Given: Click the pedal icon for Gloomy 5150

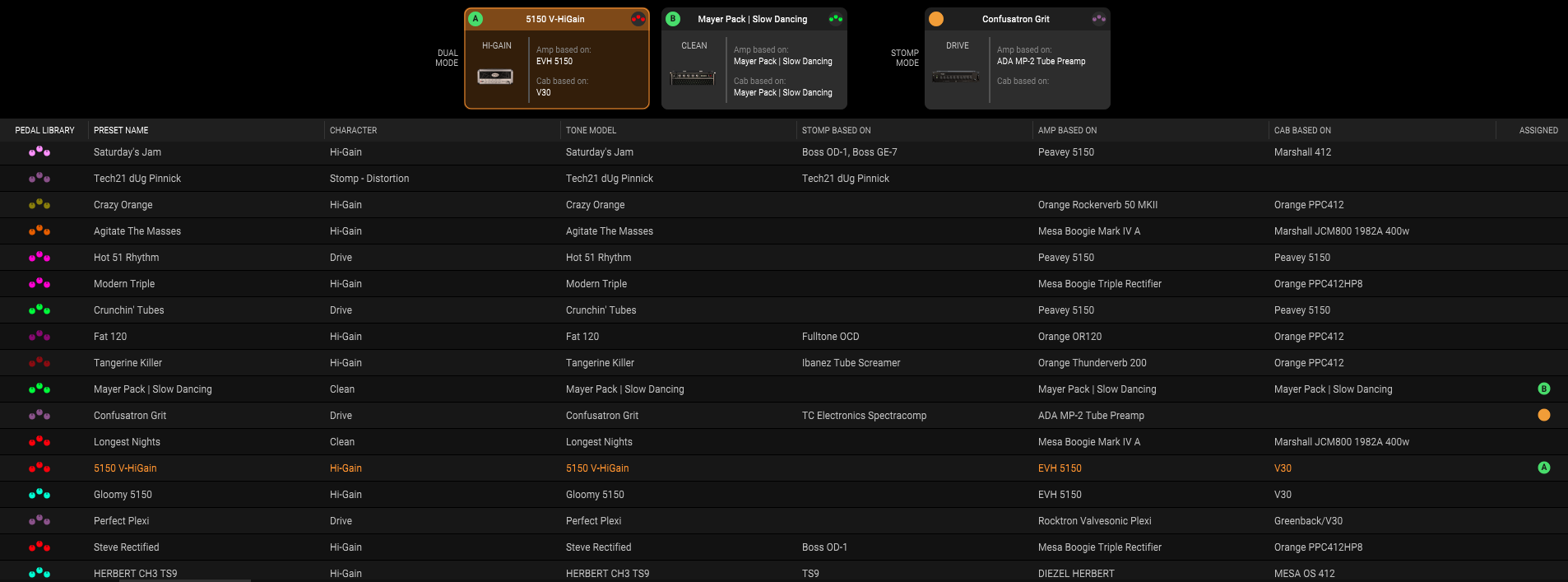Looking at the screenshot, I should pyautogui.click(x=39, y=494).
